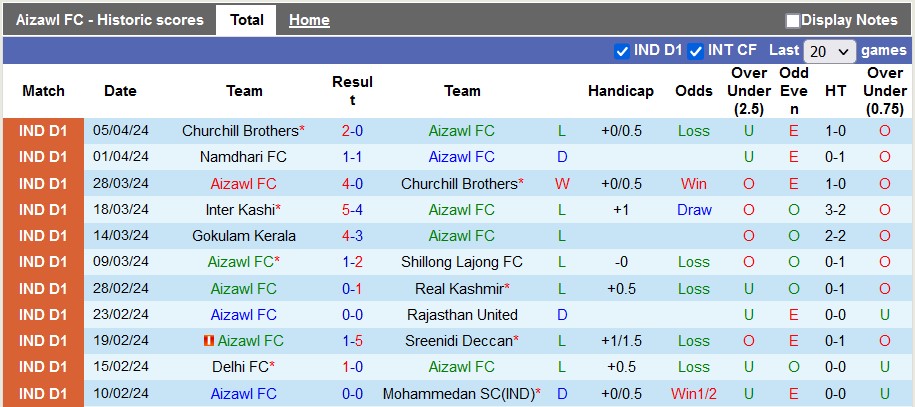
Task: Open Rajasthan United team link
Action: point(462,315)
